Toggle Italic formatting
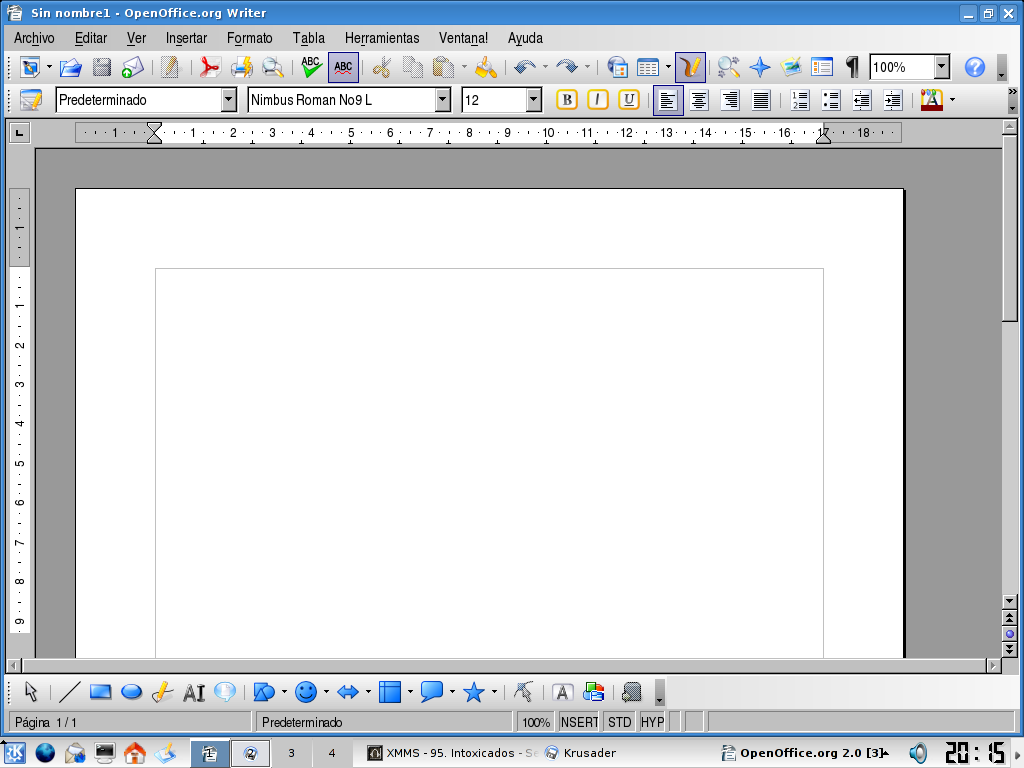The image size is (1024, 768). (x=598, y=100)
